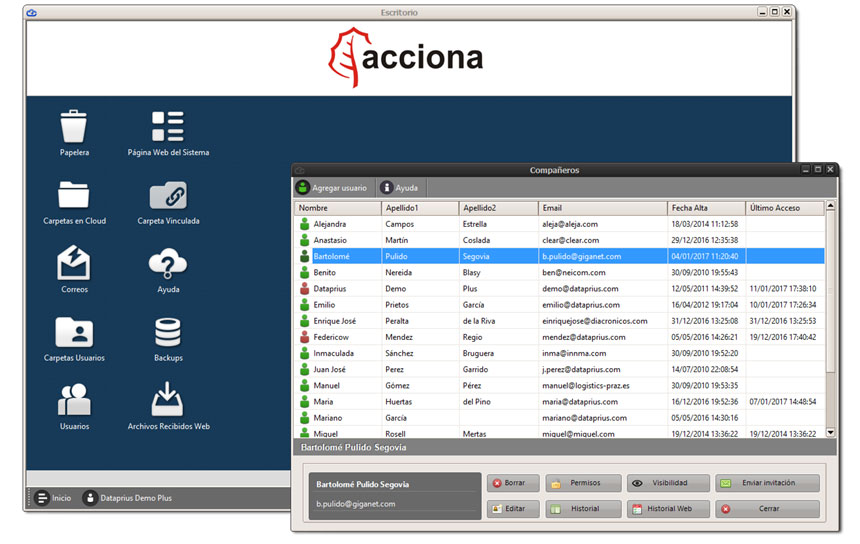Click the Borrar button
Image resolution: width=860 pixels, height=544 pixels.
point(513,483)
